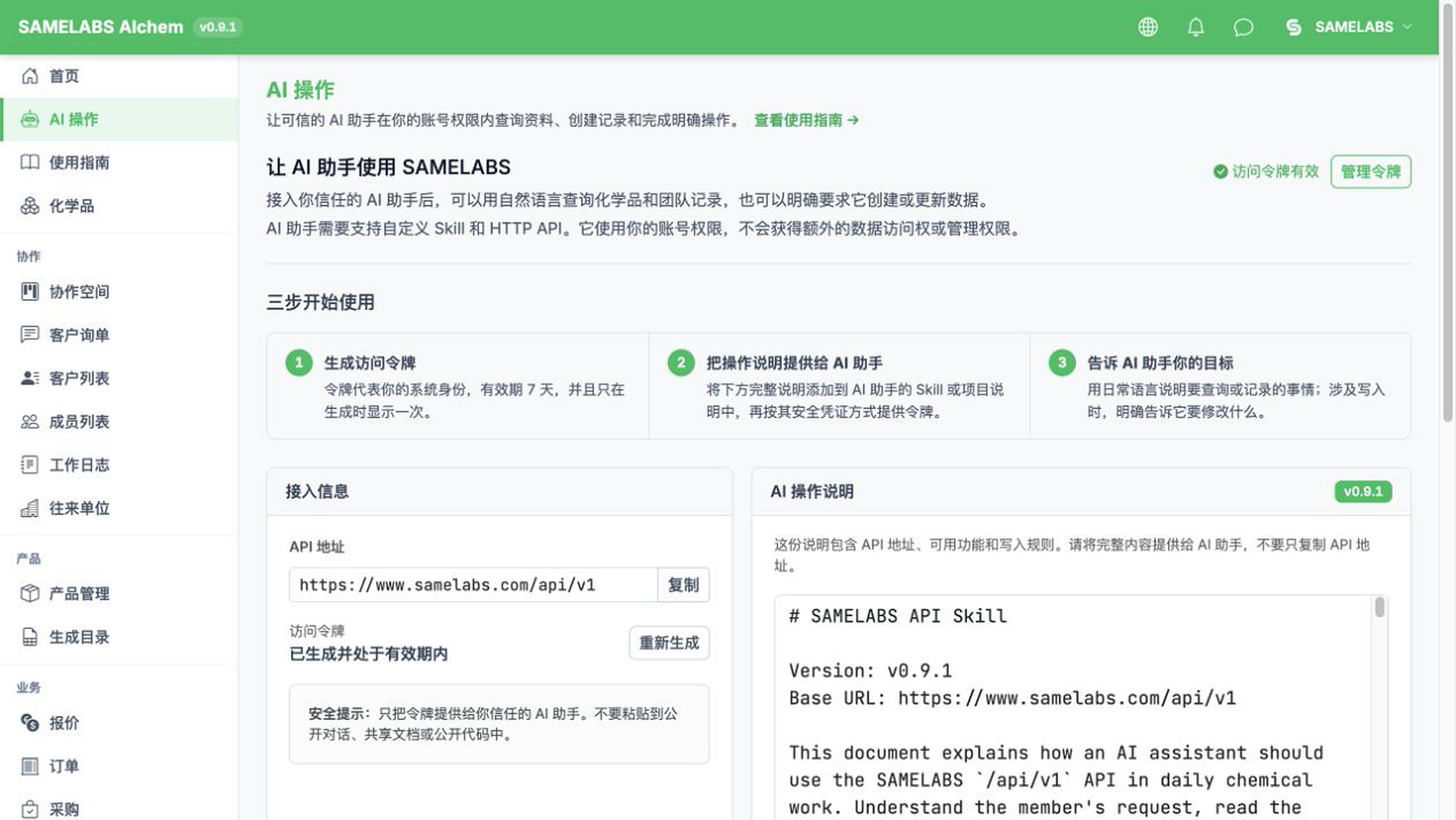Click the contact icon beside 客户列表

click(30, 378)
